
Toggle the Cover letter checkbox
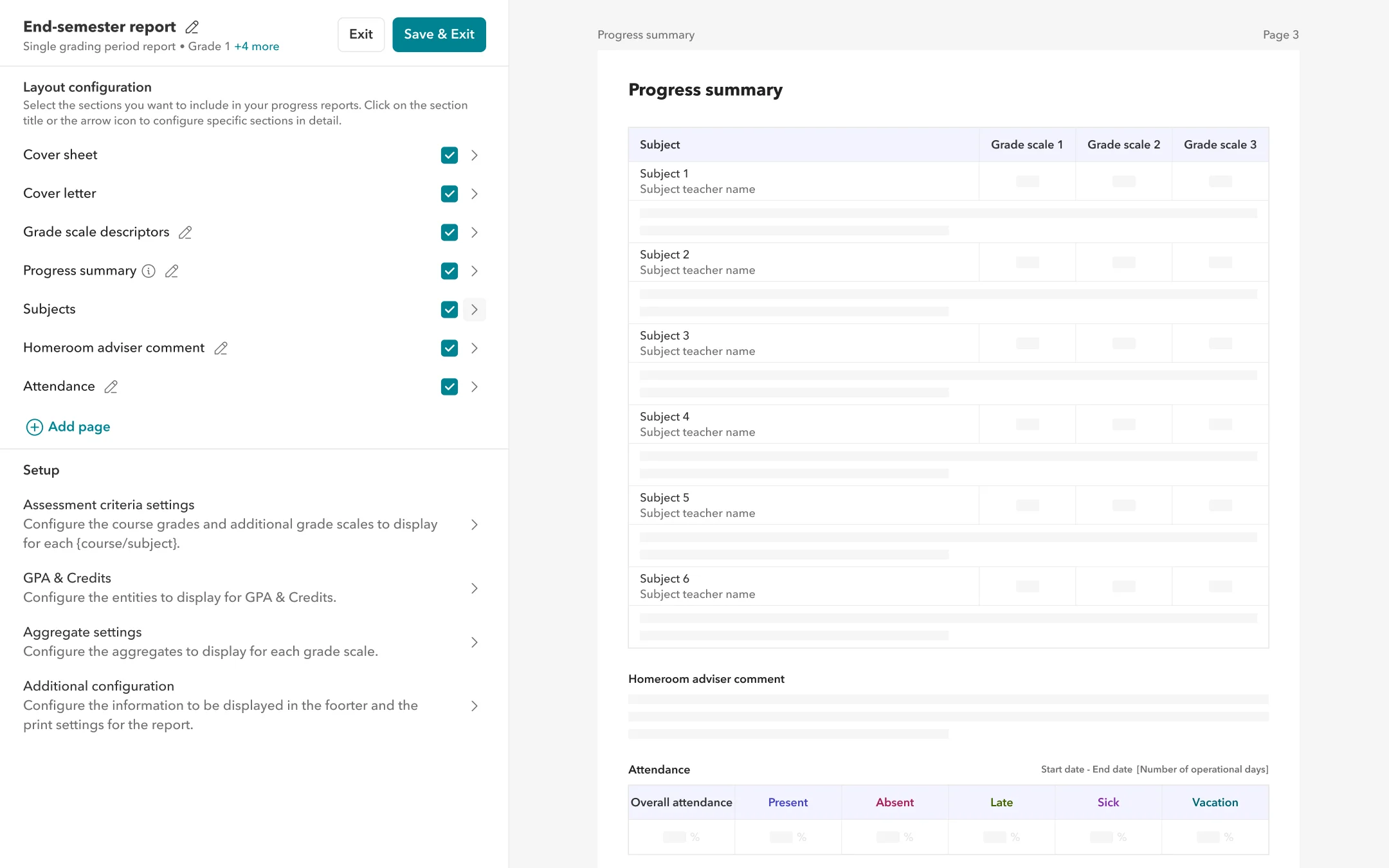tap(449, 194)
